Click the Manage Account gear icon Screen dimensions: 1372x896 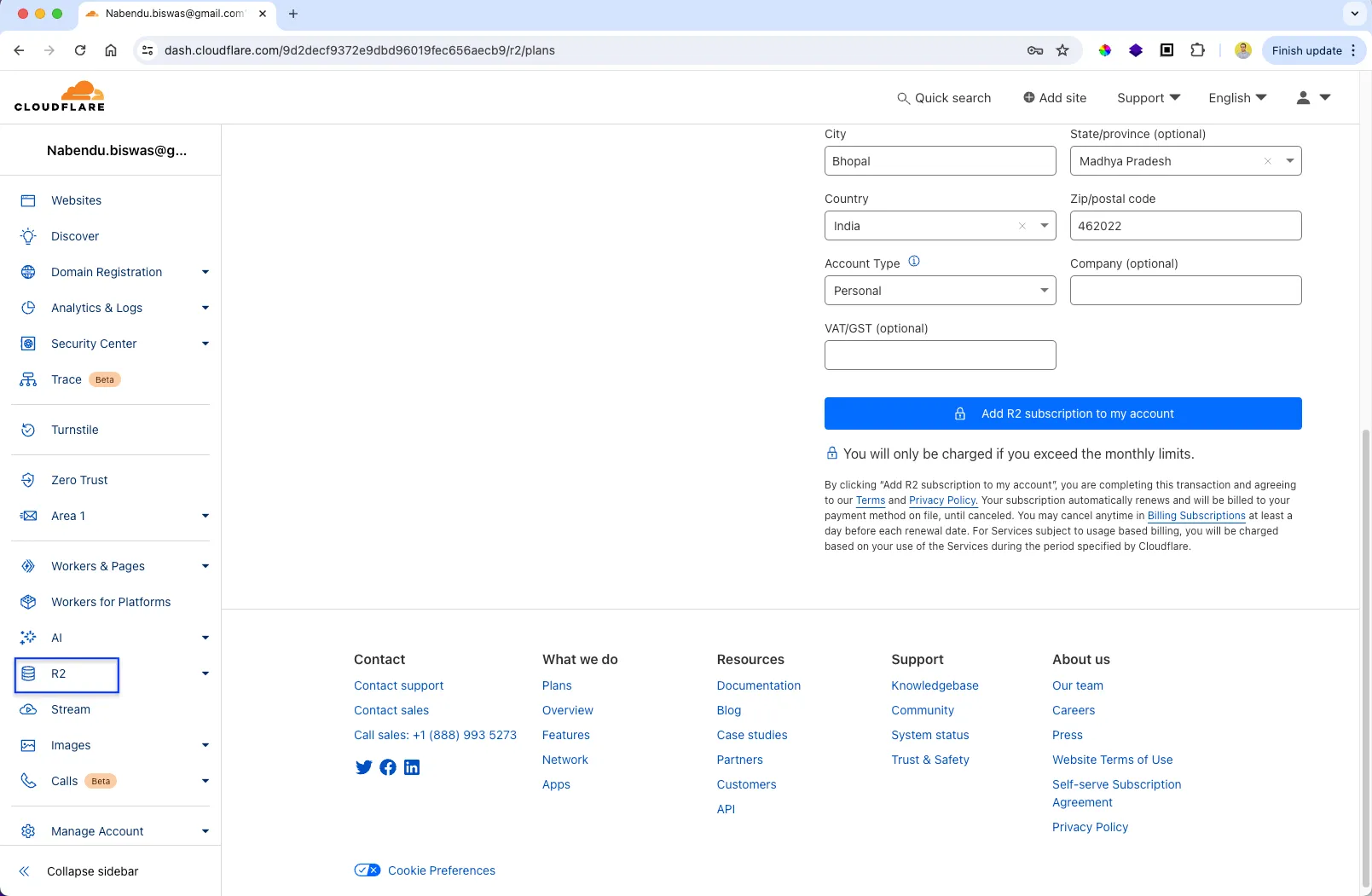28,831
